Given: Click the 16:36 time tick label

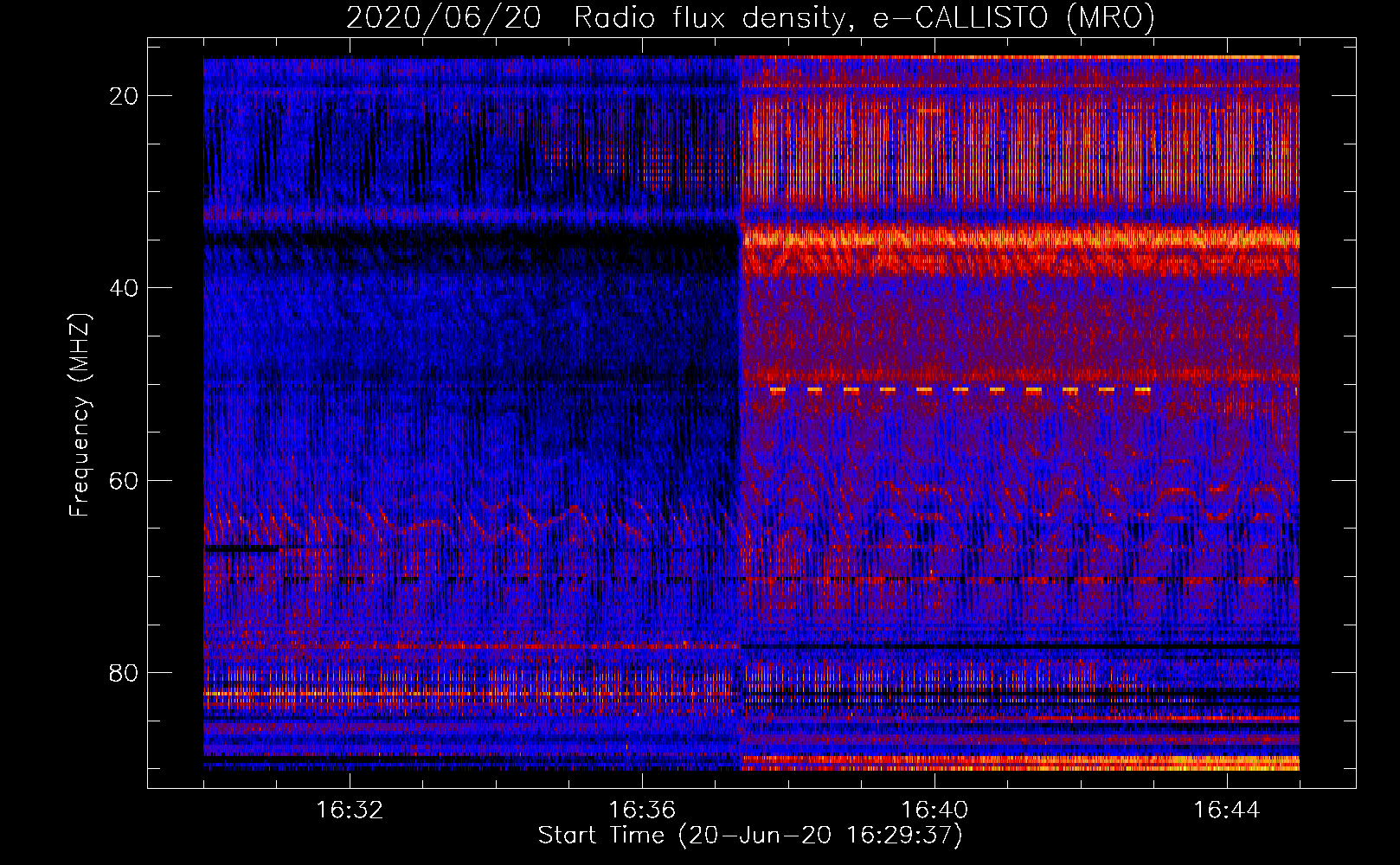Looking at the screenshot, I should pos(642,810).
